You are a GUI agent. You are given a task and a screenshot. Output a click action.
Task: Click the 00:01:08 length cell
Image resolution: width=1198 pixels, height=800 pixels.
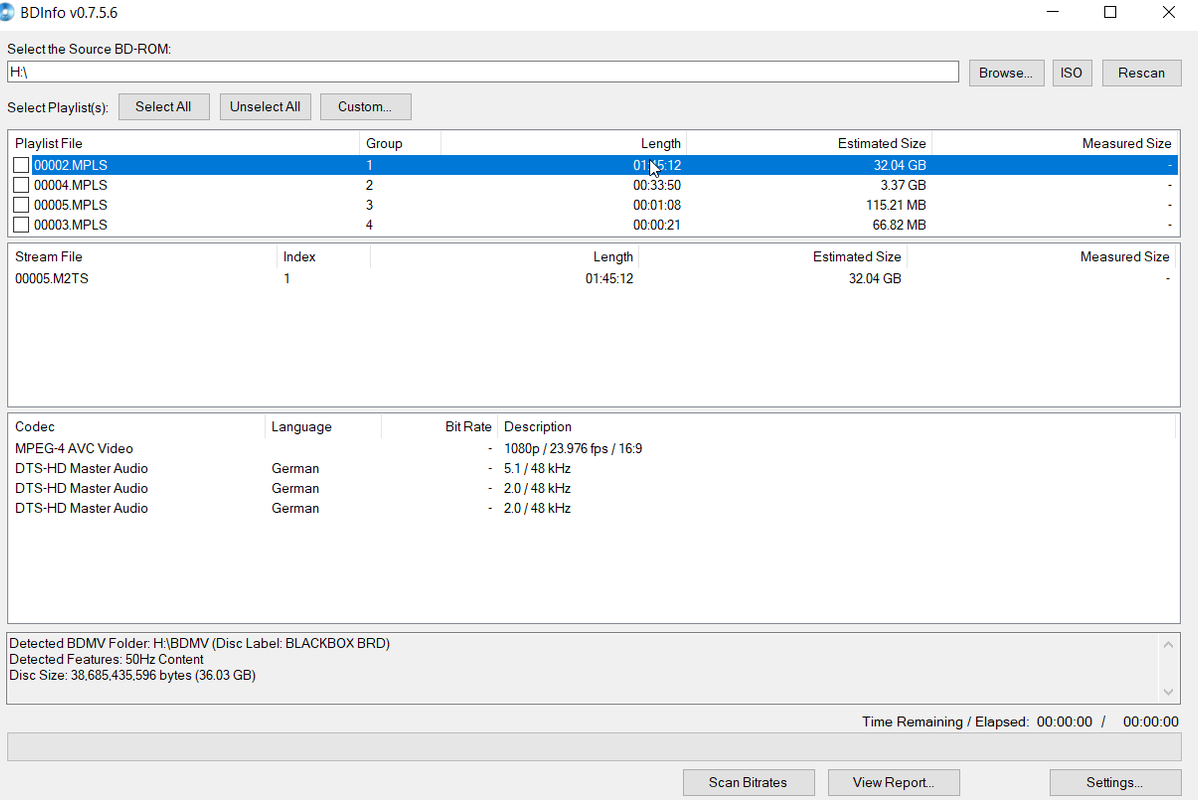click(x=656, y=205)
